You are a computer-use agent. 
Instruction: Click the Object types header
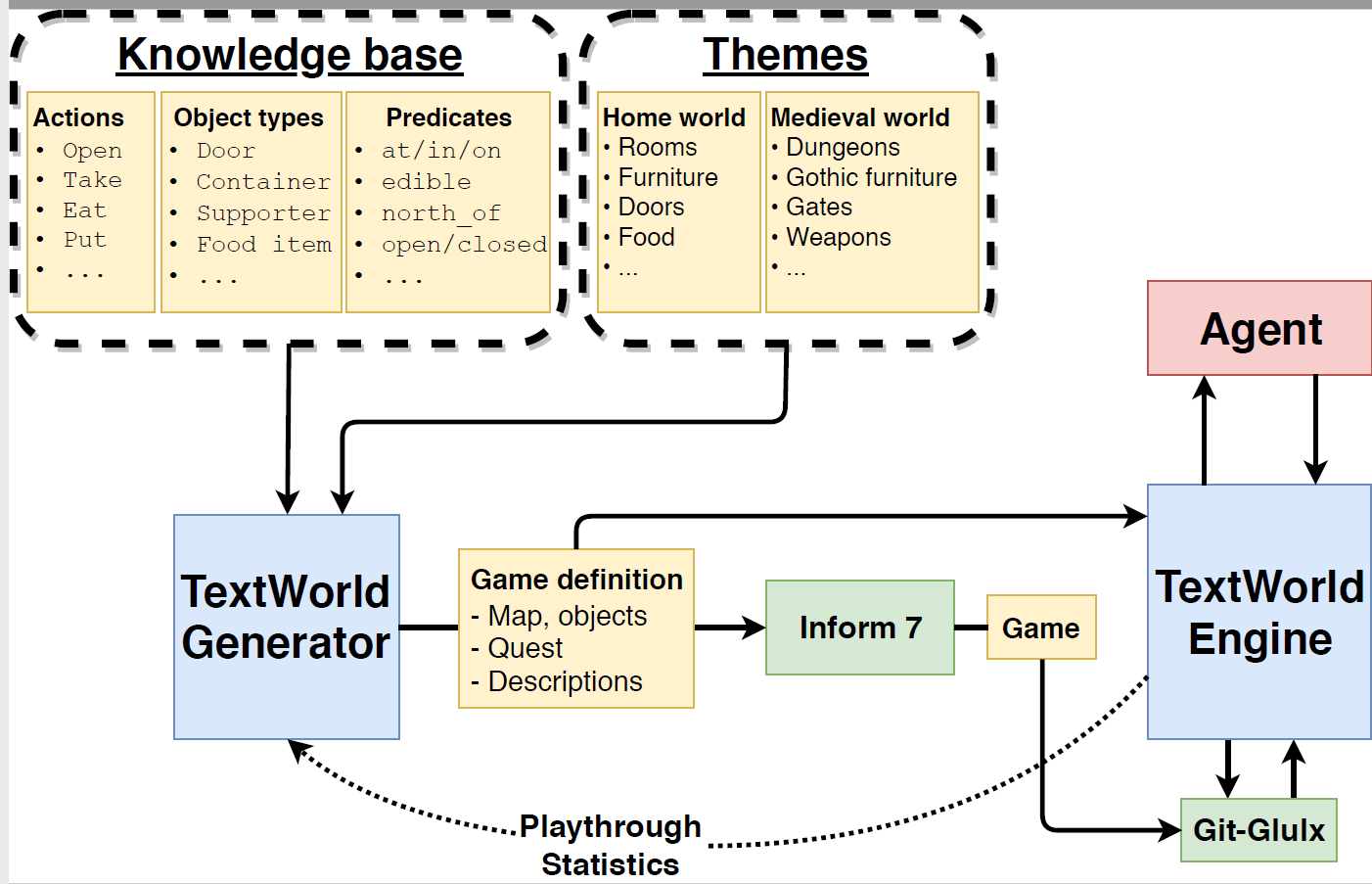pyautogui.click(x=249, y=117)
